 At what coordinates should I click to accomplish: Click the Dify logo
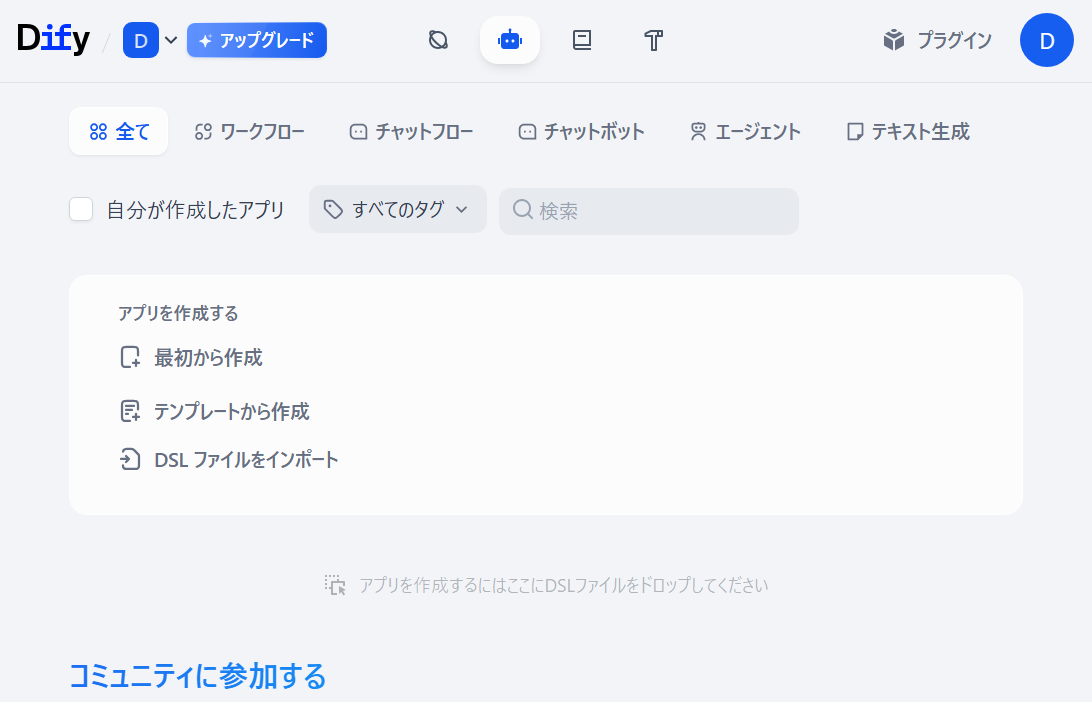click(53, 38)
